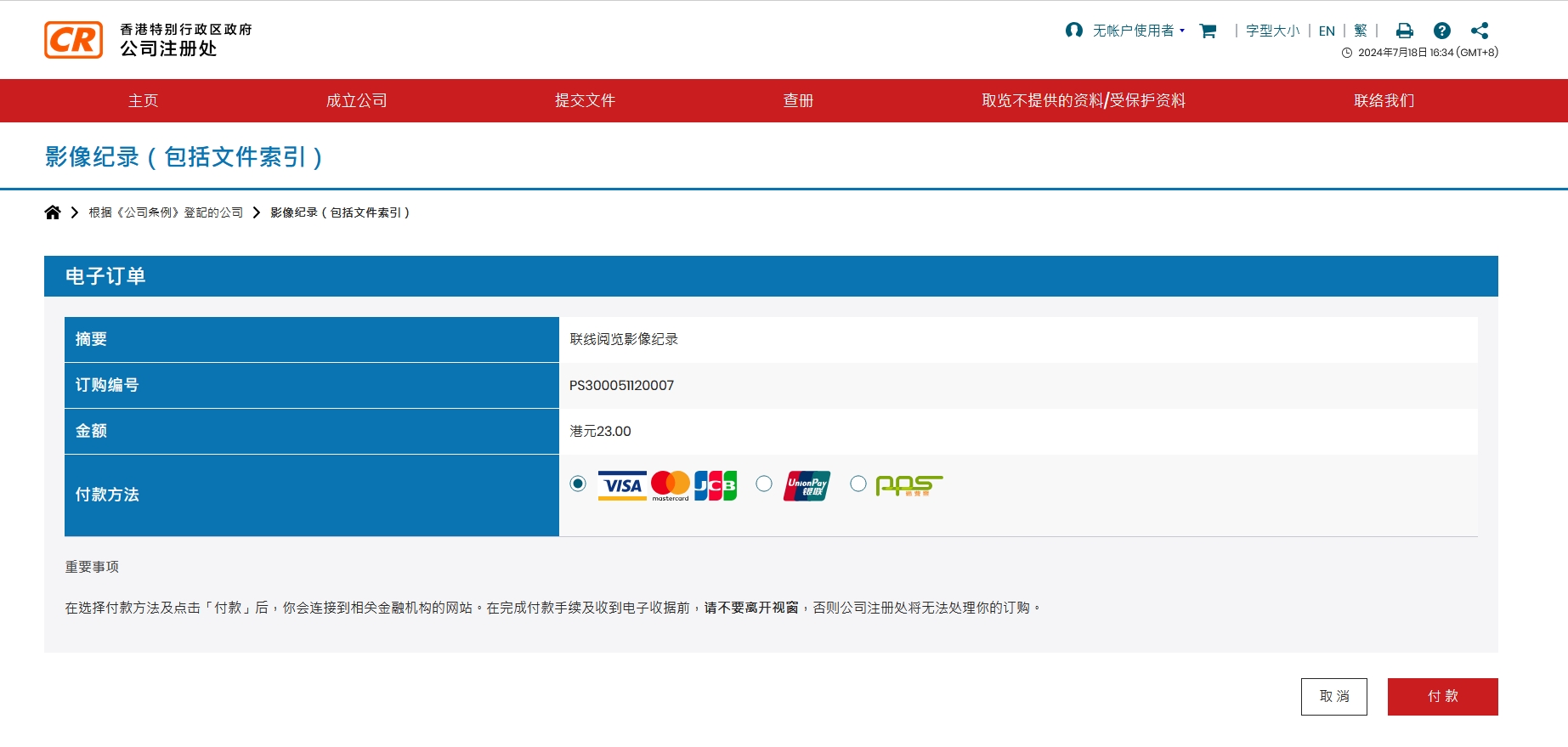Click the user headset account icon
Screen dimensions: 1568x747
(x=1073, y=31)
